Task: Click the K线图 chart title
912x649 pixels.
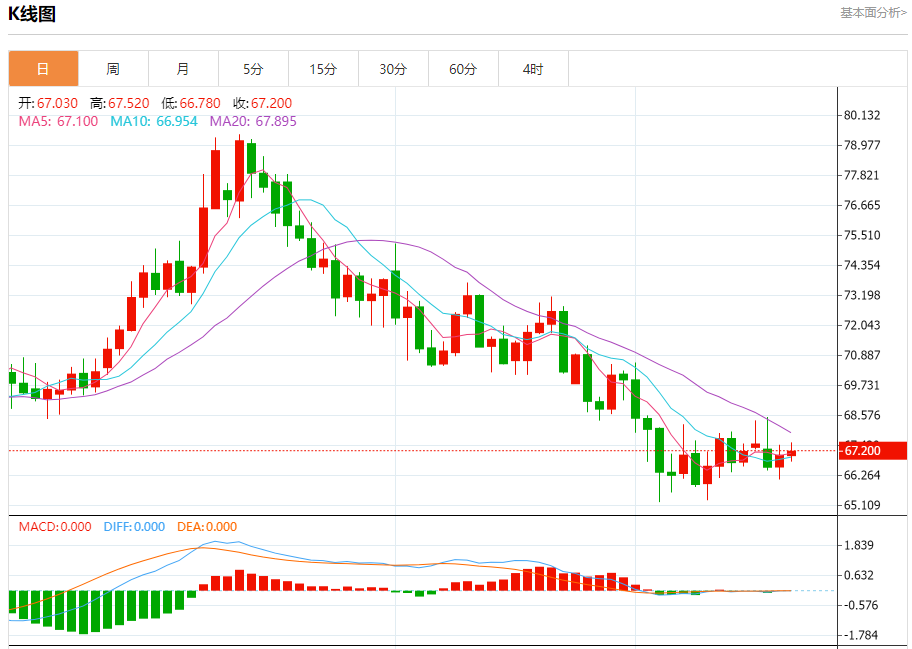Action: pos(32,14)
